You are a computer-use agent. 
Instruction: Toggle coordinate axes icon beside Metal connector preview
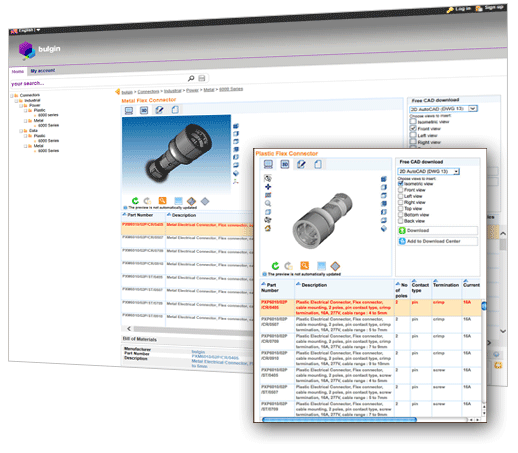click(236, 181)
